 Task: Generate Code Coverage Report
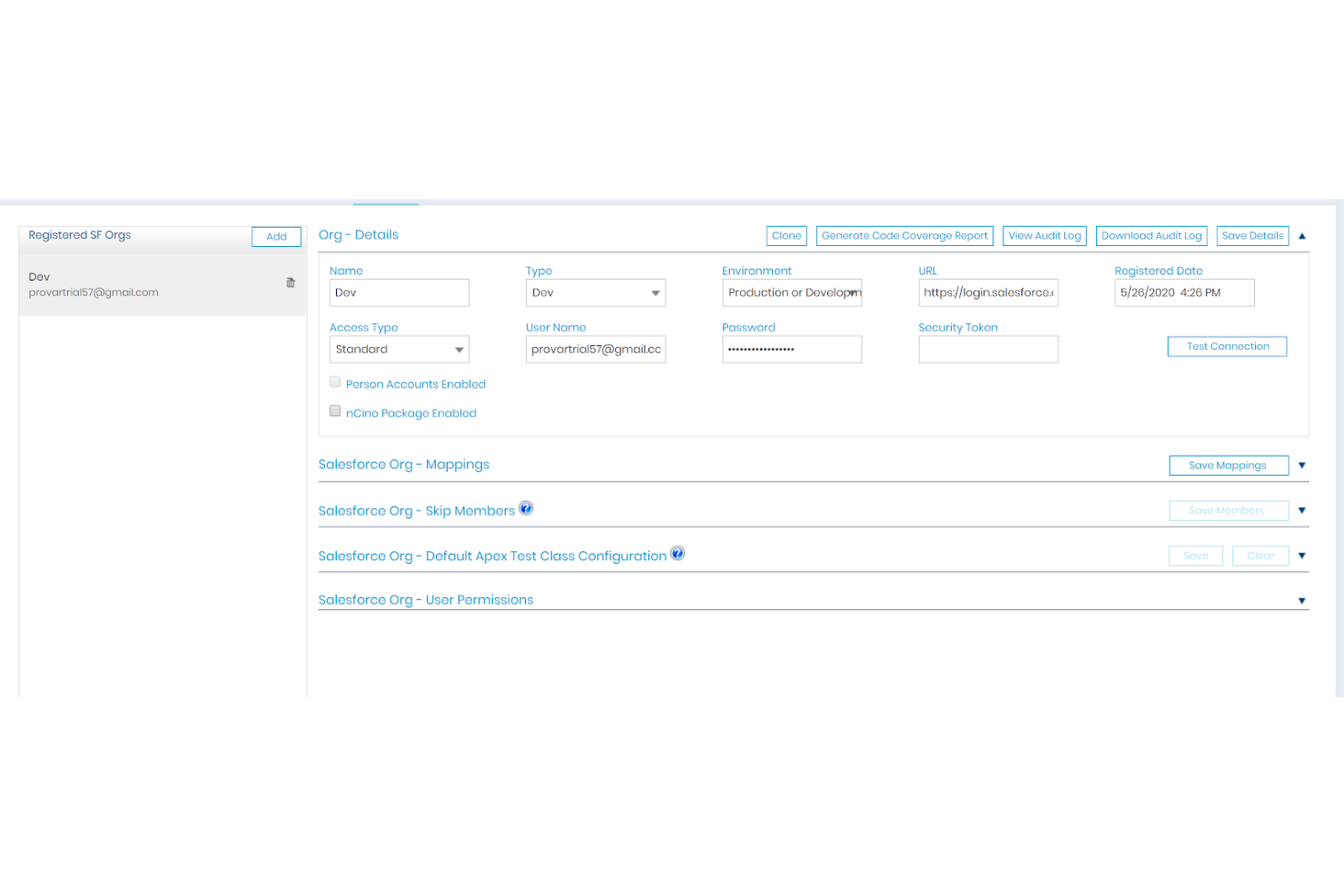pos(904,235)
